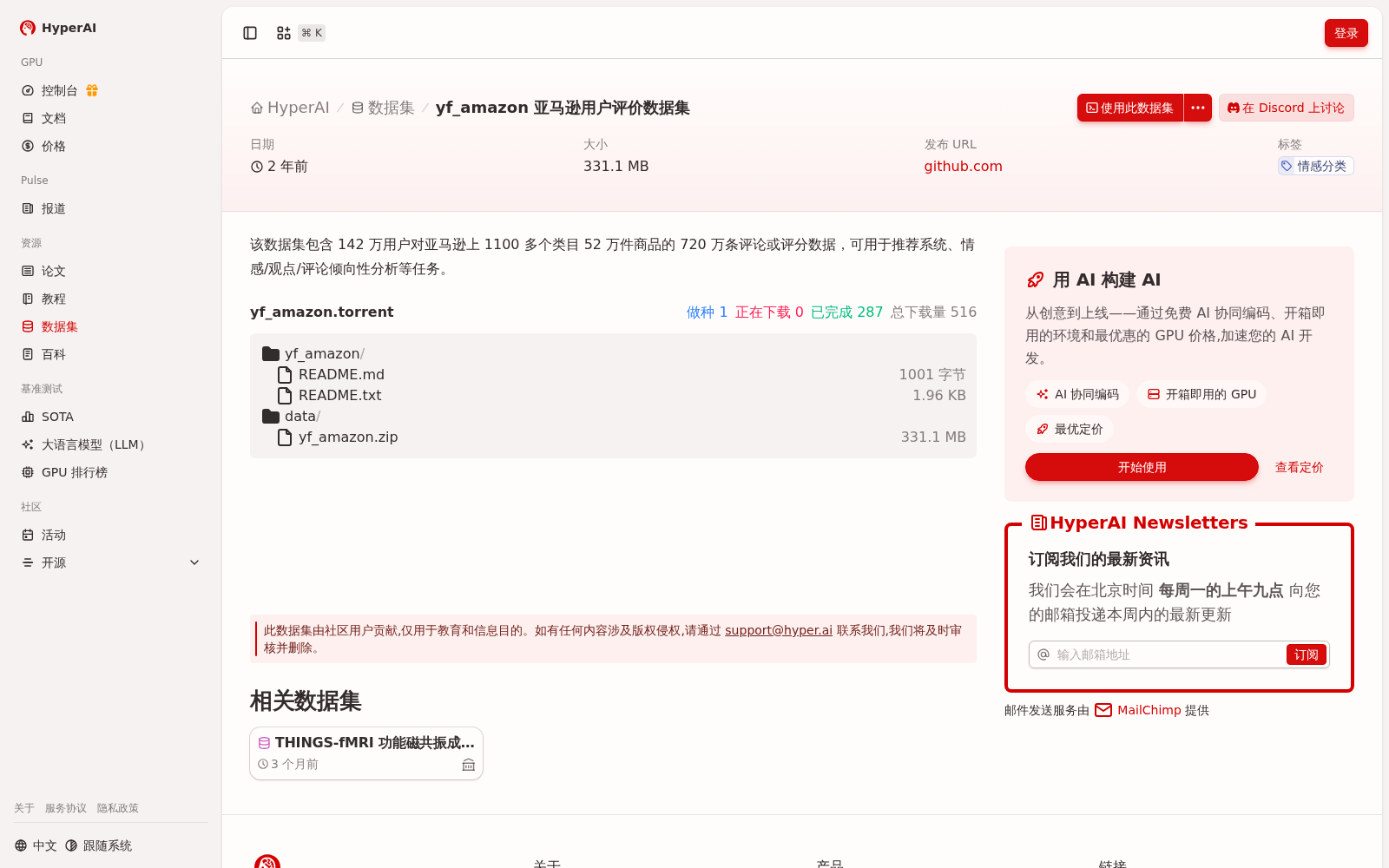Select README.md file row

[613, 374]
